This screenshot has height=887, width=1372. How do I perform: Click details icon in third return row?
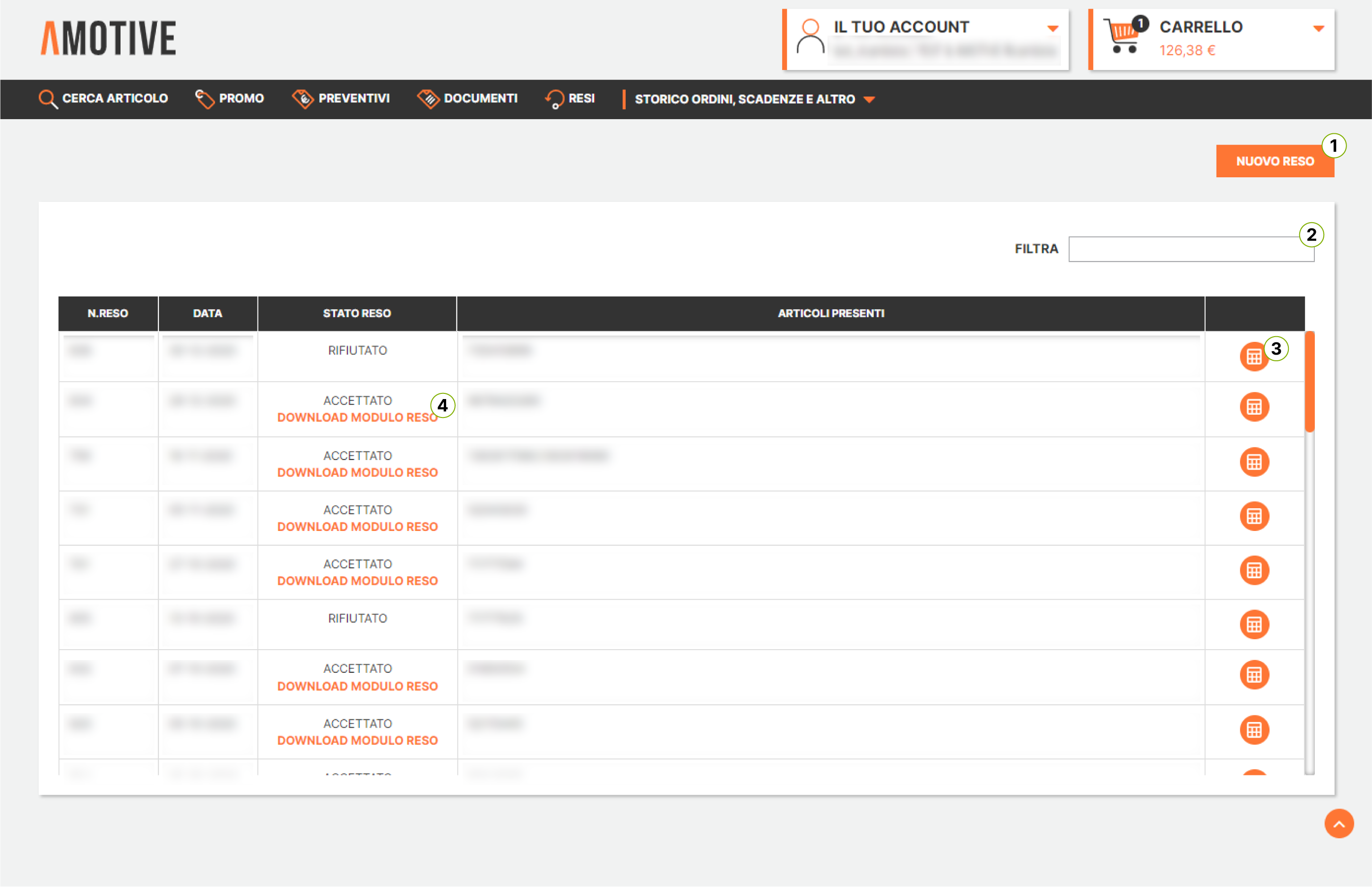[x=1253, y=462]
